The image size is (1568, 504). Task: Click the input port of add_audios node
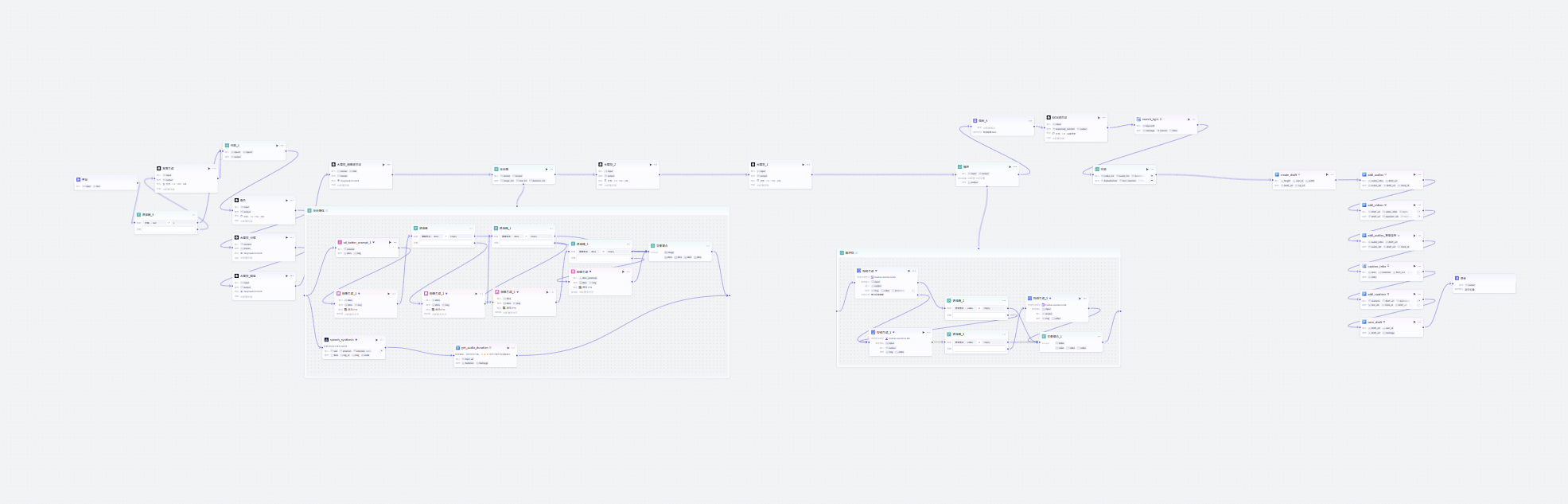[x=1360, y=180]
